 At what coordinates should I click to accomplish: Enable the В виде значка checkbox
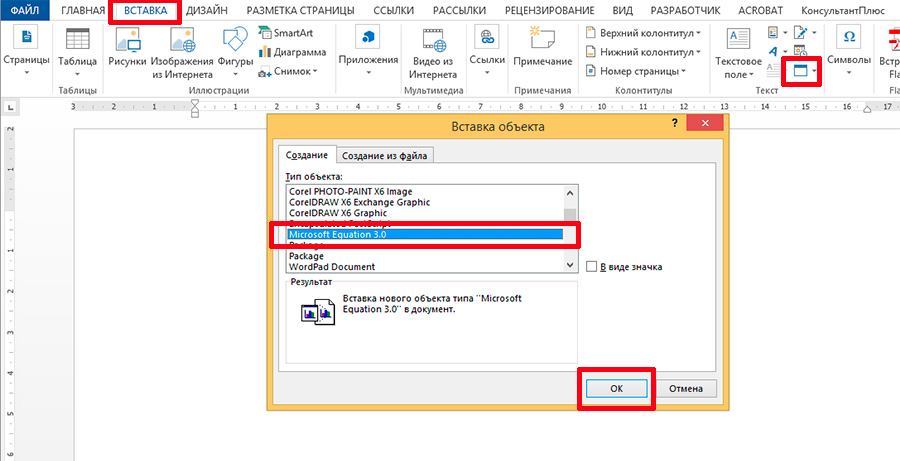click(593, 267)
